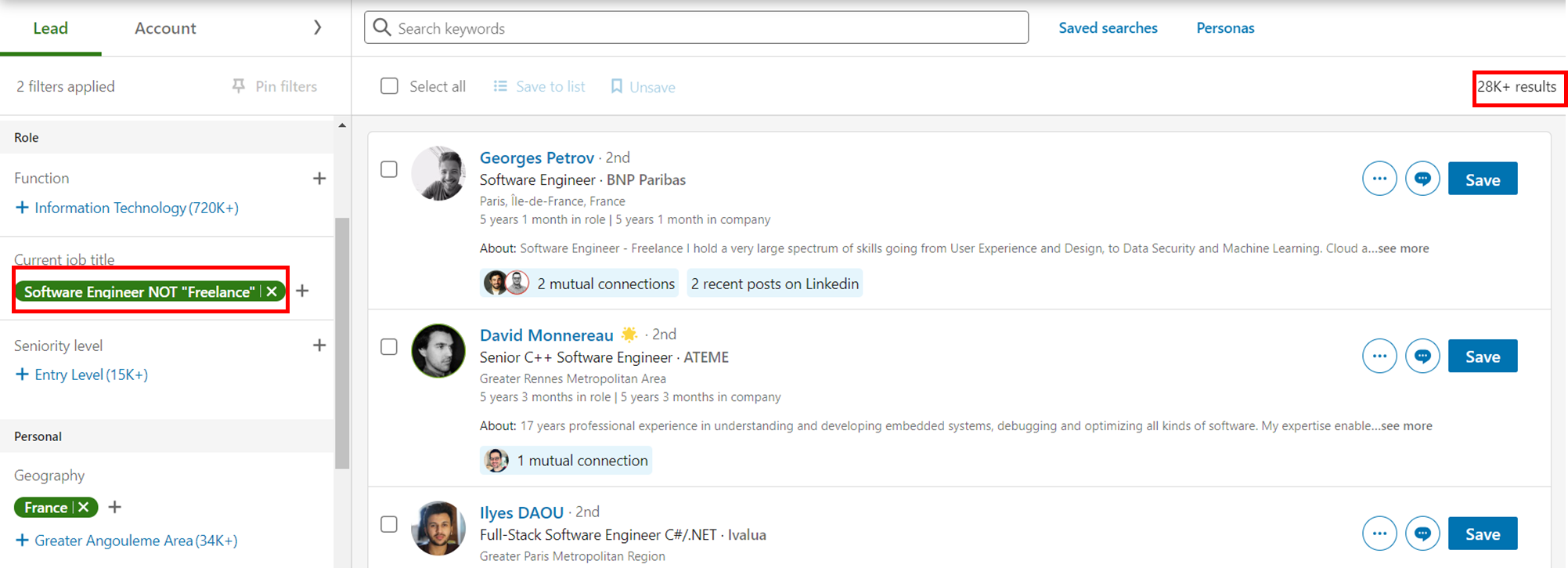Image resolution: width=1568 pixels, height=568 pixels.
Task: Click the chevron next to Account tab
Action: [317, 28]
